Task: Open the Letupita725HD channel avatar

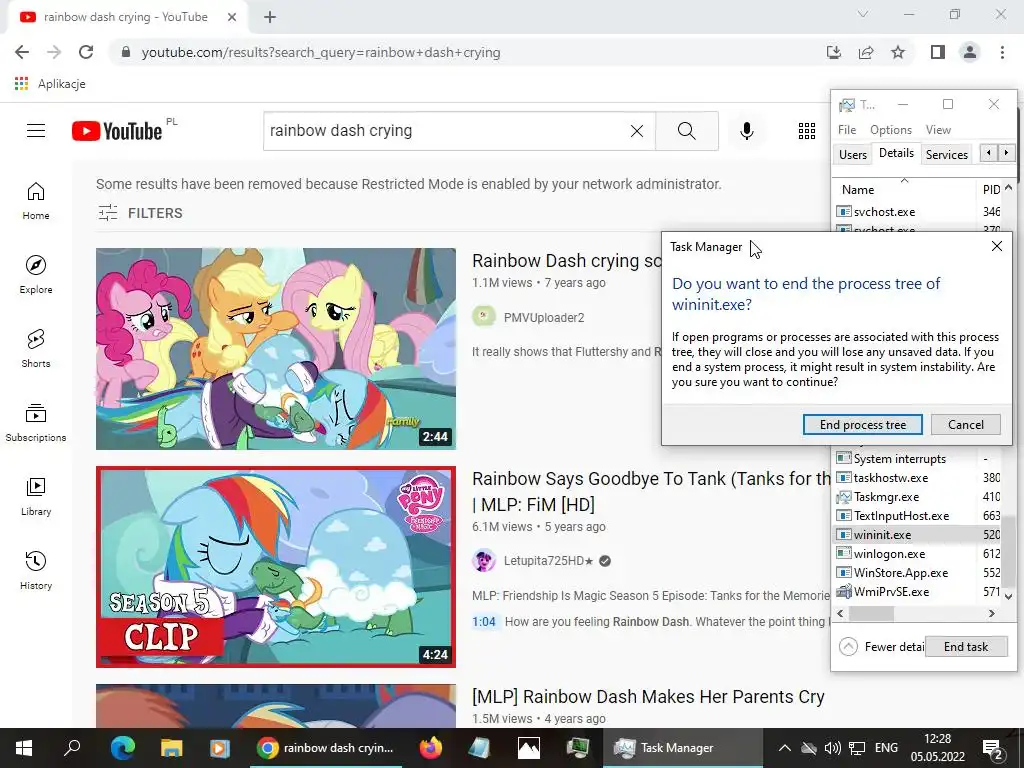Action: (483, 560)
